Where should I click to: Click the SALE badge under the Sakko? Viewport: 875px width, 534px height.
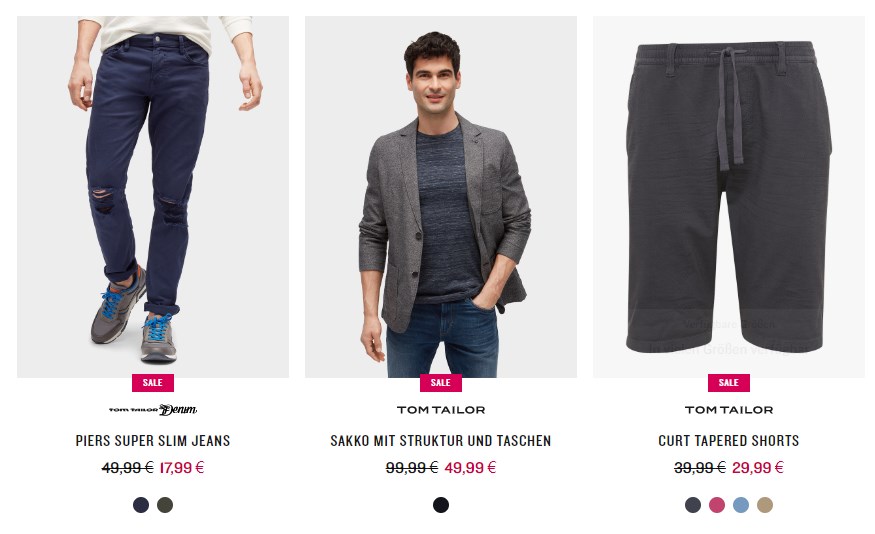441,383
